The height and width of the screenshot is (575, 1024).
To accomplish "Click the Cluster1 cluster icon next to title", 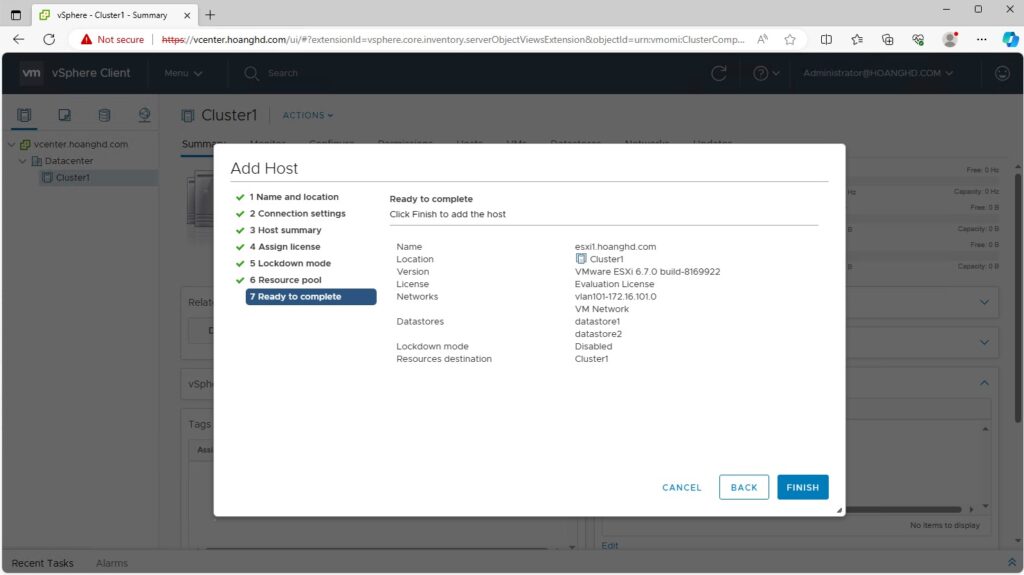I will pos(188,116).
